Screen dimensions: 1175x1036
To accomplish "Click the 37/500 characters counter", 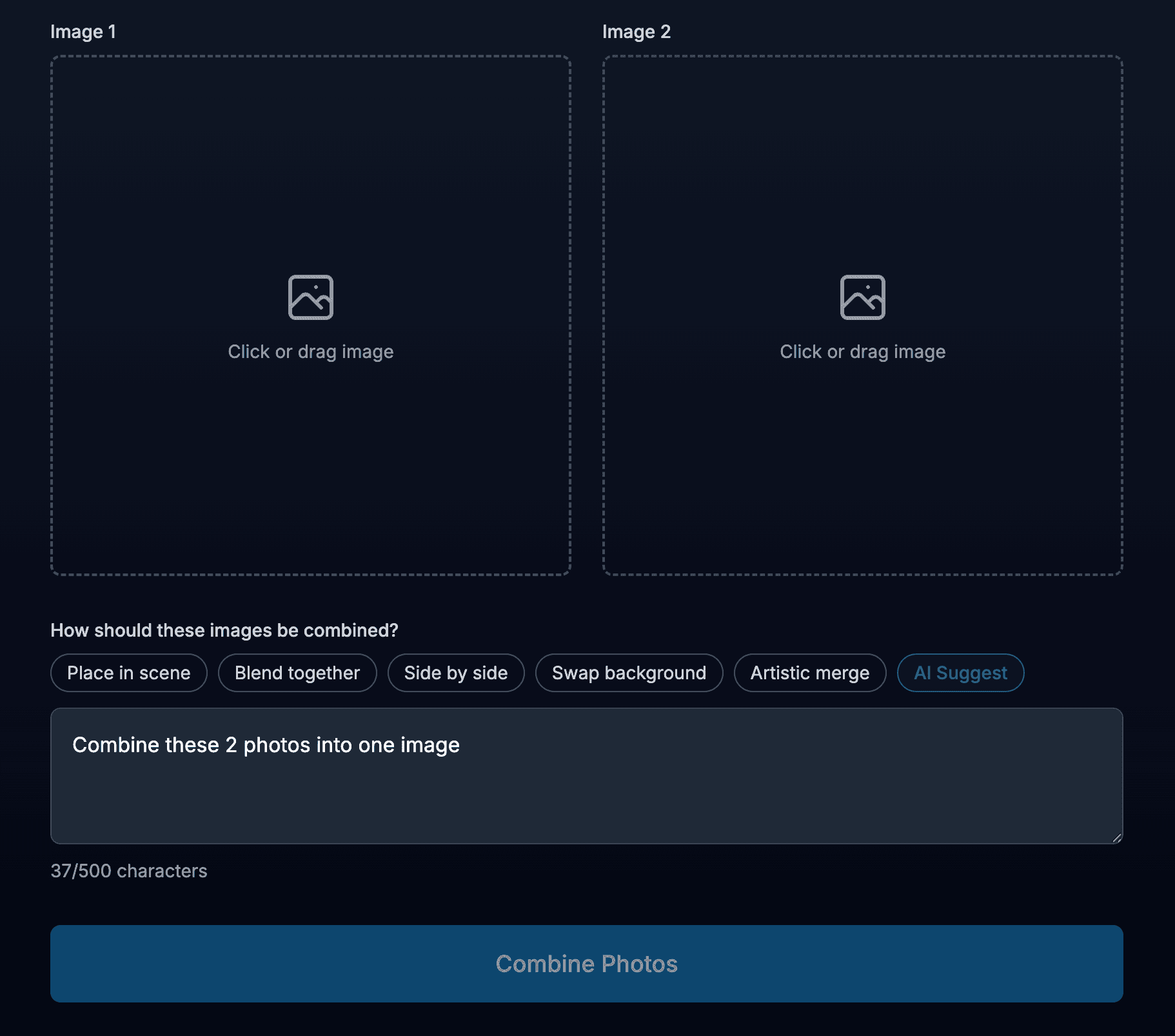I will pos(129,871).
